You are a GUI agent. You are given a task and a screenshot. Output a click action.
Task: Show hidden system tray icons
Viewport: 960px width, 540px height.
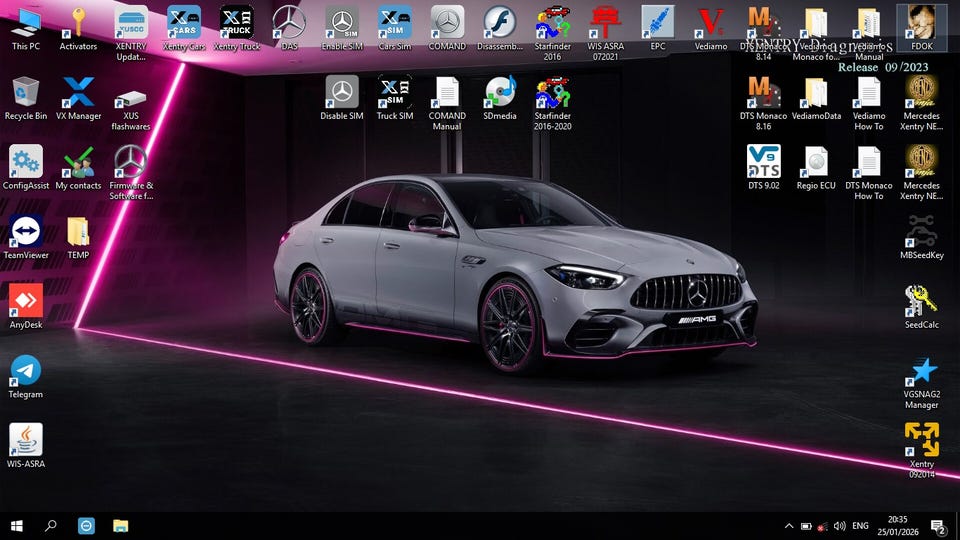coord(789,526)
